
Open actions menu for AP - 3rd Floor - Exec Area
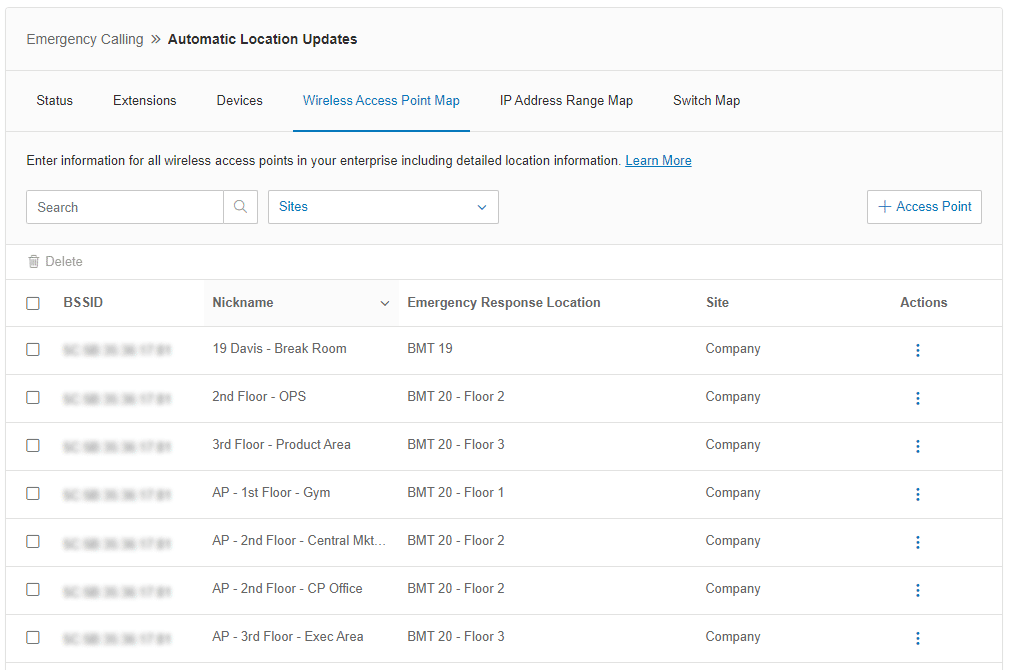tap(917, 638)
